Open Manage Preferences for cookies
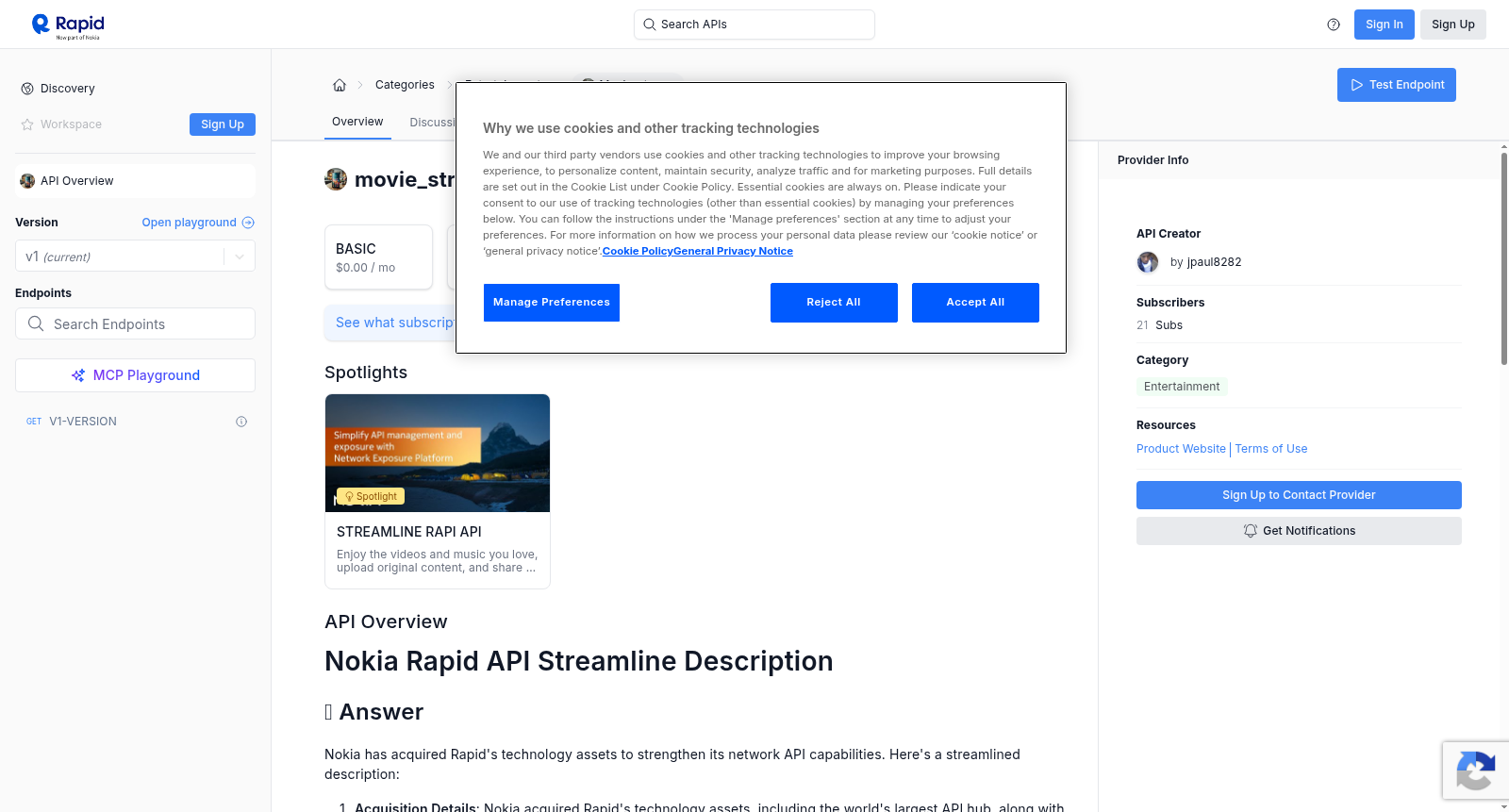 [552, 303]
